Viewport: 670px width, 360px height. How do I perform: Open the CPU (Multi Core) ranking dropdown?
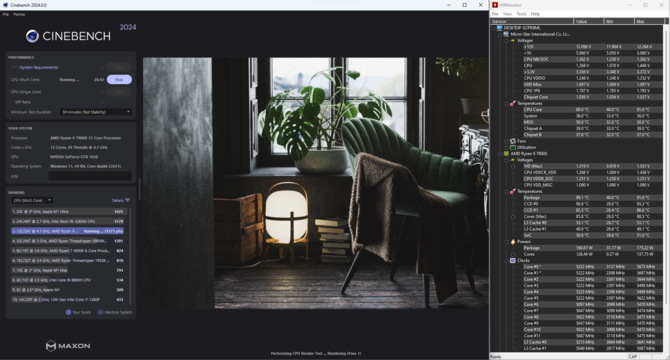pos(32,200)
